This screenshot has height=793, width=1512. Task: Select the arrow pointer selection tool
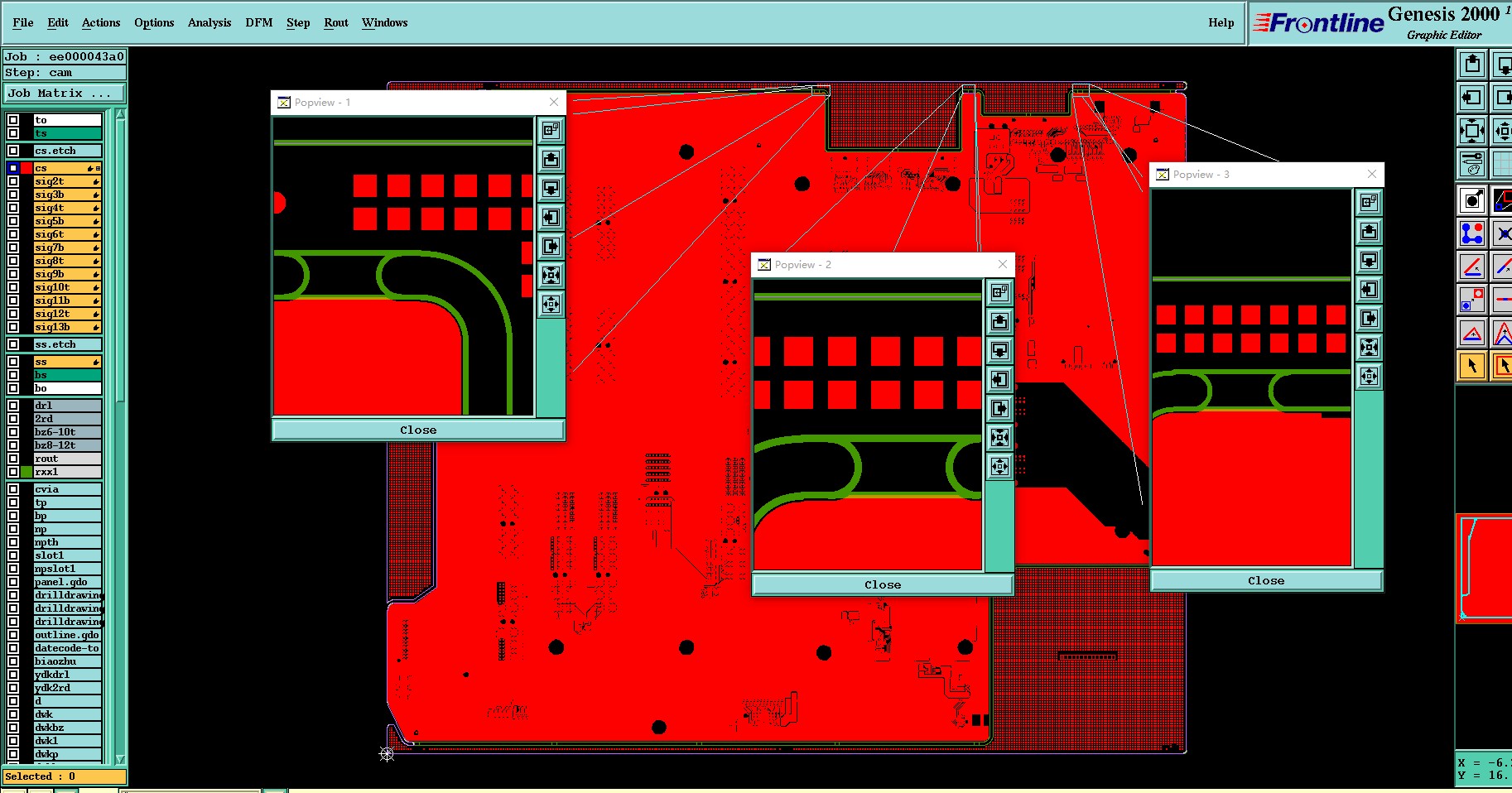click(x=1471, y=366)
